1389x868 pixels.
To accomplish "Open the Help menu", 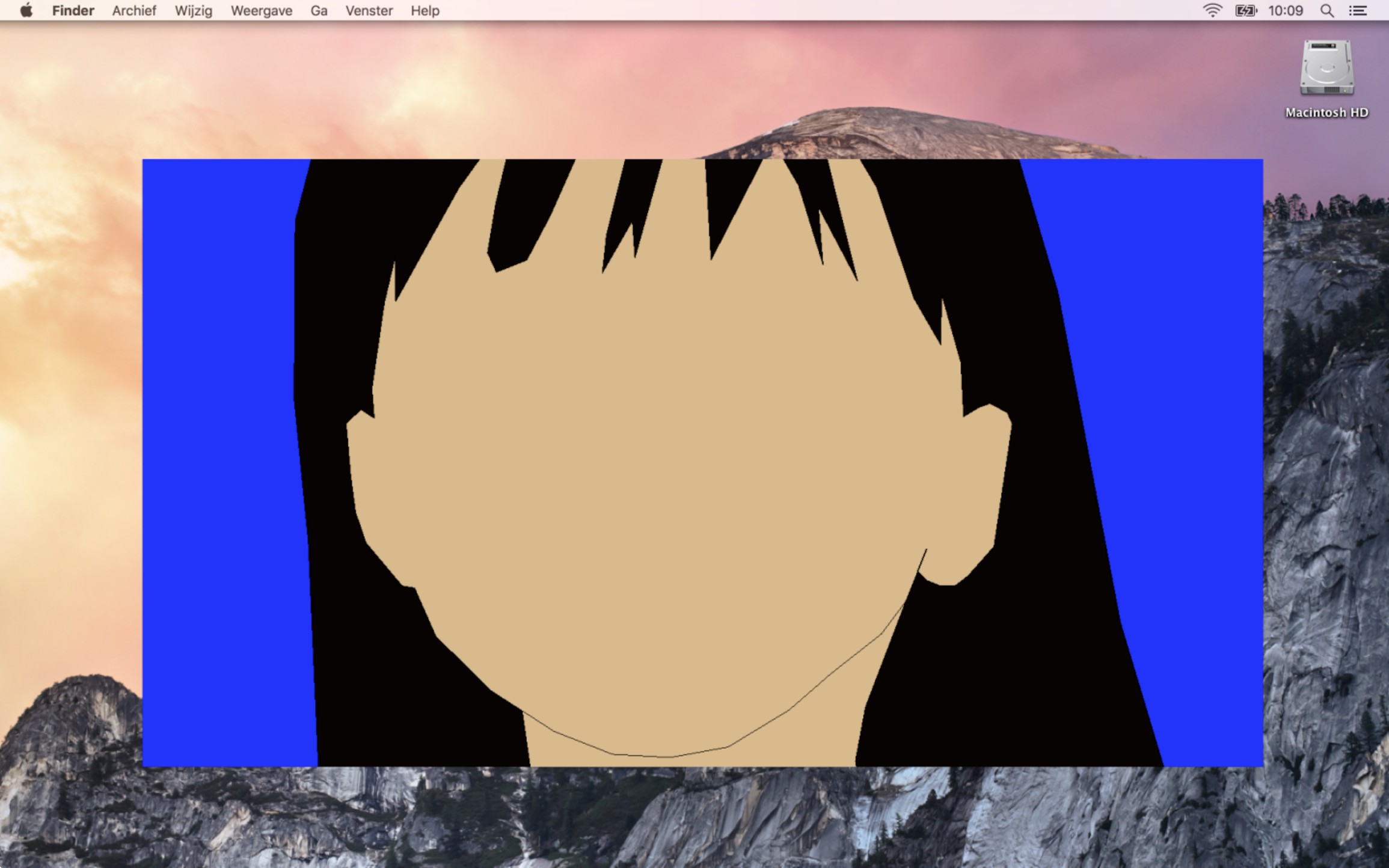I will [x=425, y=10].
